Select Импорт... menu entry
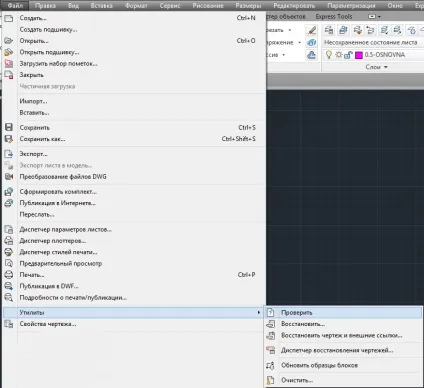Image resolution: width=424 pixels, height=388 pixels. pos(133,101)
